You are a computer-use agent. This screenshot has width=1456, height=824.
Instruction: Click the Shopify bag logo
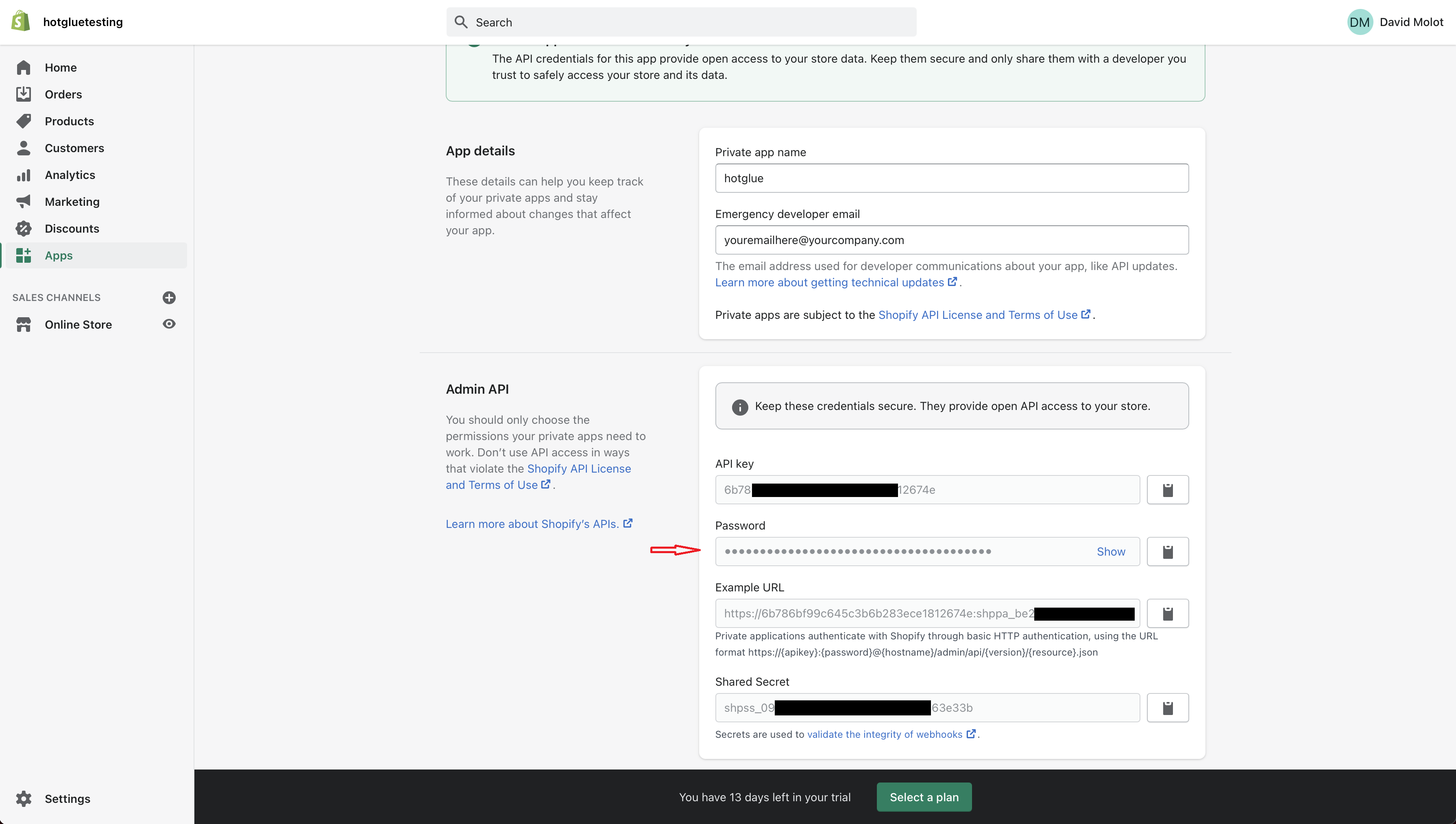21,22
